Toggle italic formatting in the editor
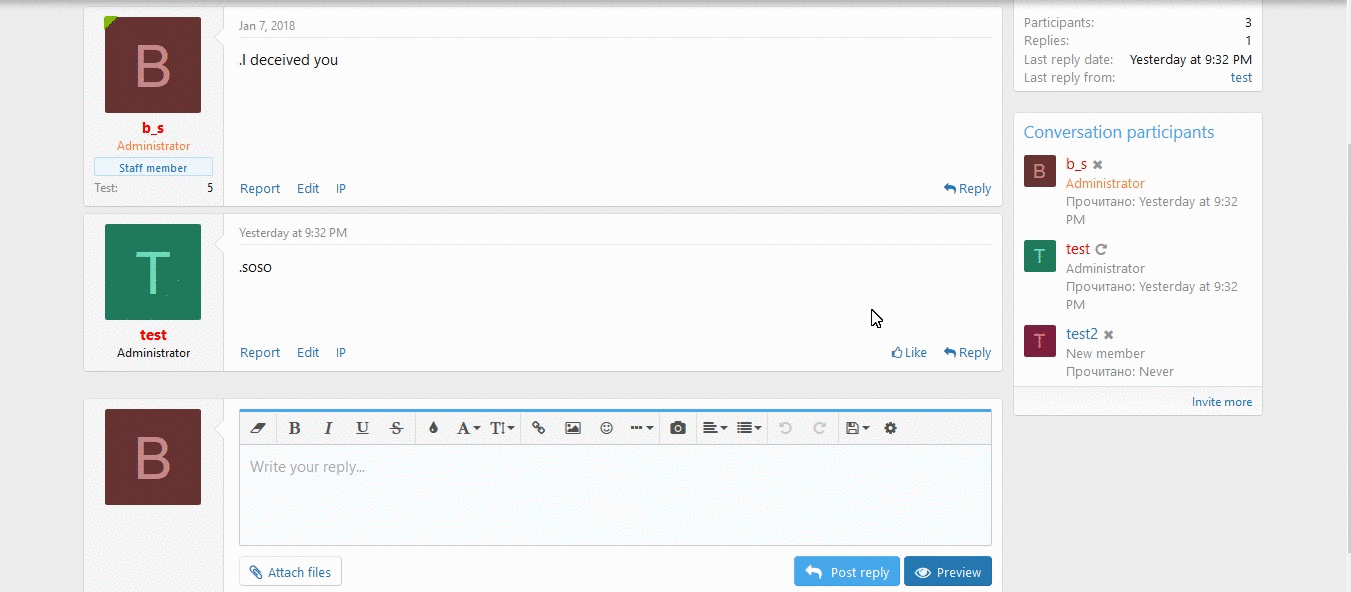The width and height of the screenshot is (1351, 592). pos(328,428)
